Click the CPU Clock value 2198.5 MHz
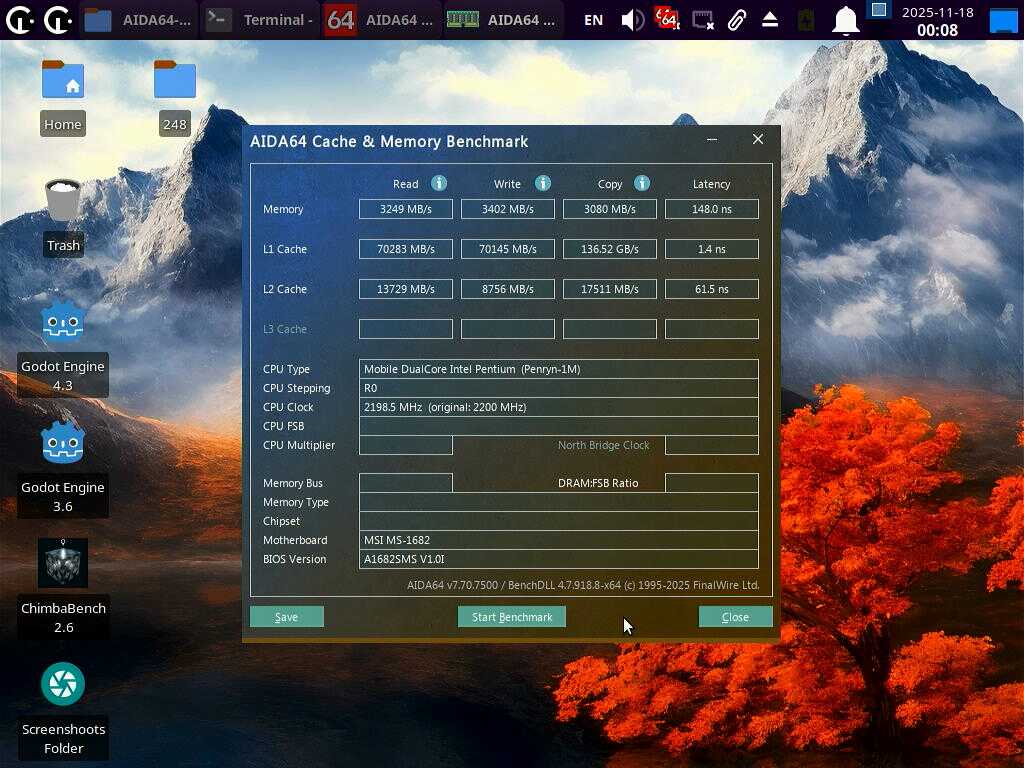Image resolution: width=1024 pixels, height=768 pixels. click(x=558, y=407)
